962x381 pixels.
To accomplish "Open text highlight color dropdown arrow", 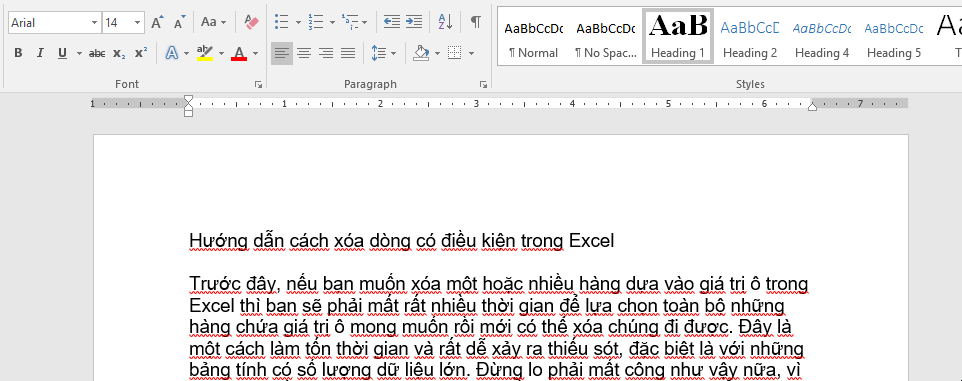I will [x=221, y=53].
